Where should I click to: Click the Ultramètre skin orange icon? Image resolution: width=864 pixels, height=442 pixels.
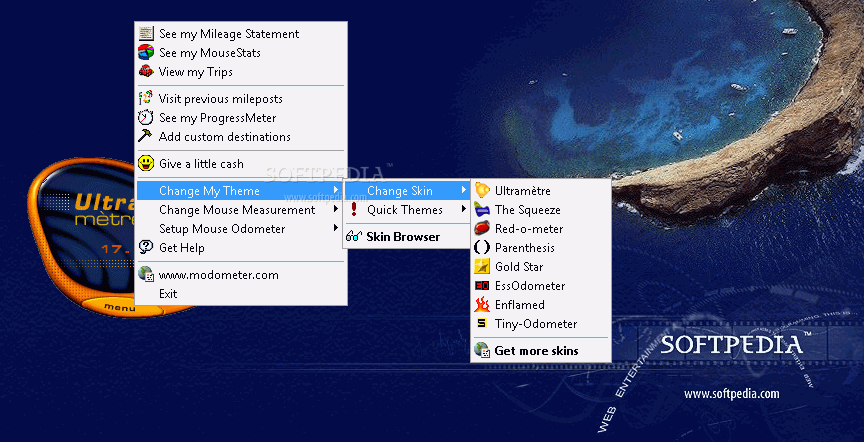coord(482,190)
